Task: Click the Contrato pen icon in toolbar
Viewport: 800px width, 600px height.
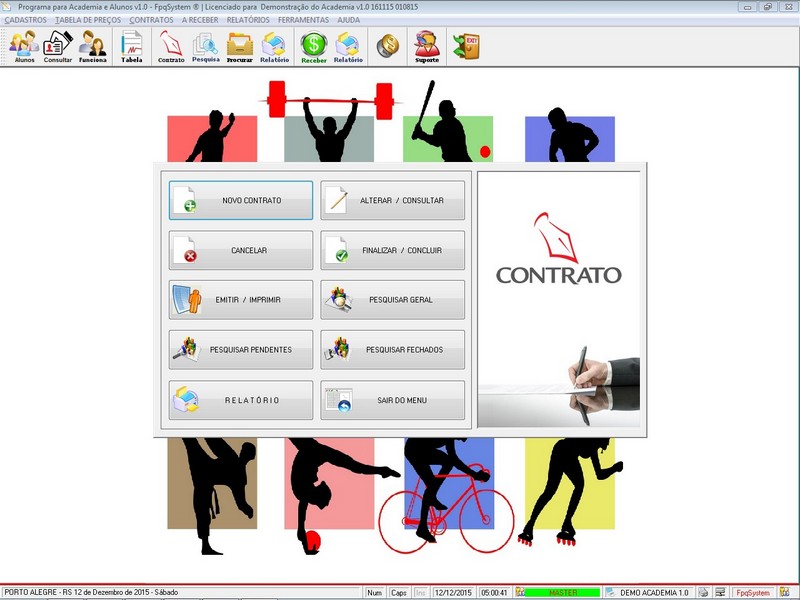Action: pos(171,46)
